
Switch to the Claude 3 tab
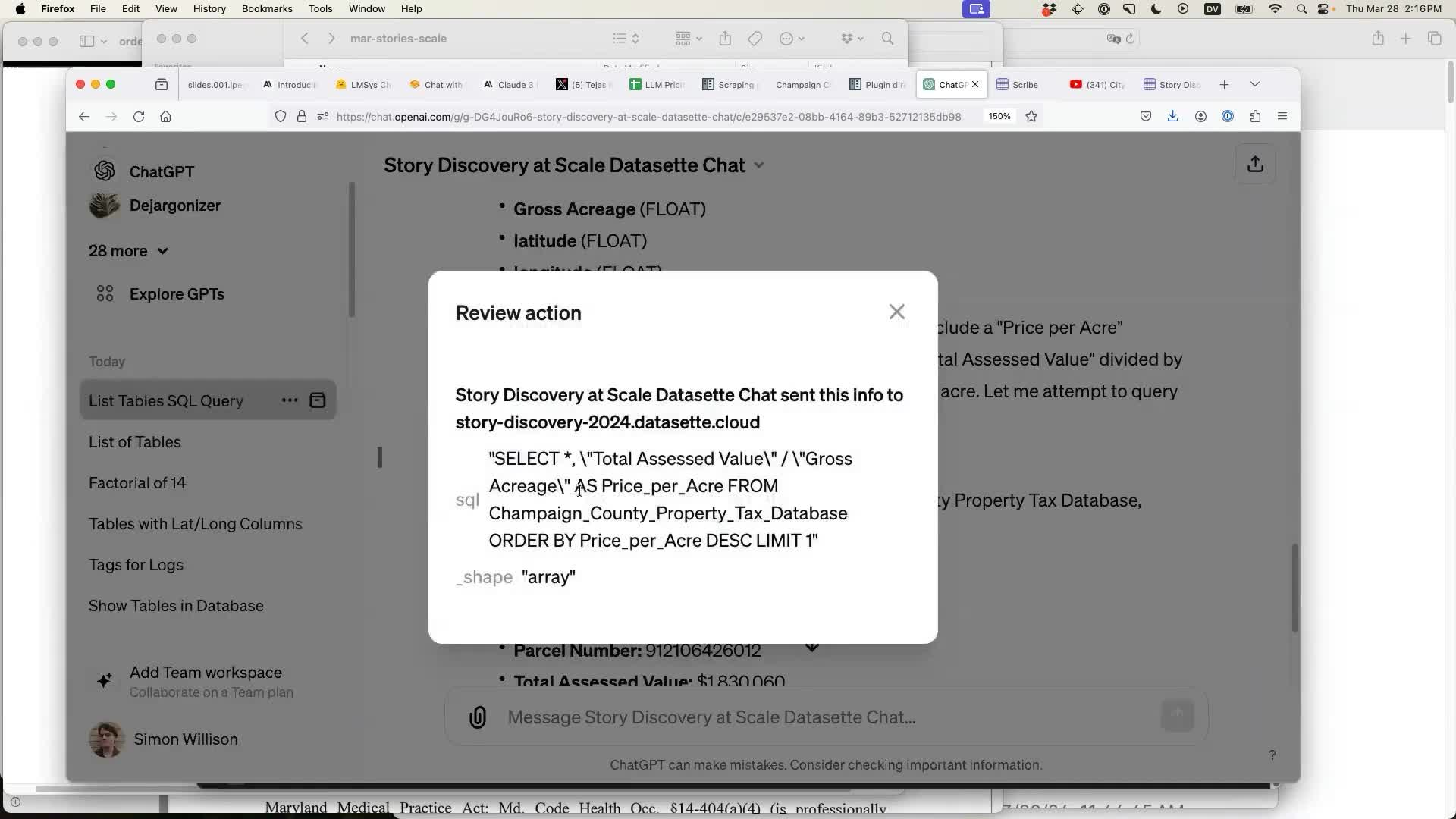[x=510, y=84]
